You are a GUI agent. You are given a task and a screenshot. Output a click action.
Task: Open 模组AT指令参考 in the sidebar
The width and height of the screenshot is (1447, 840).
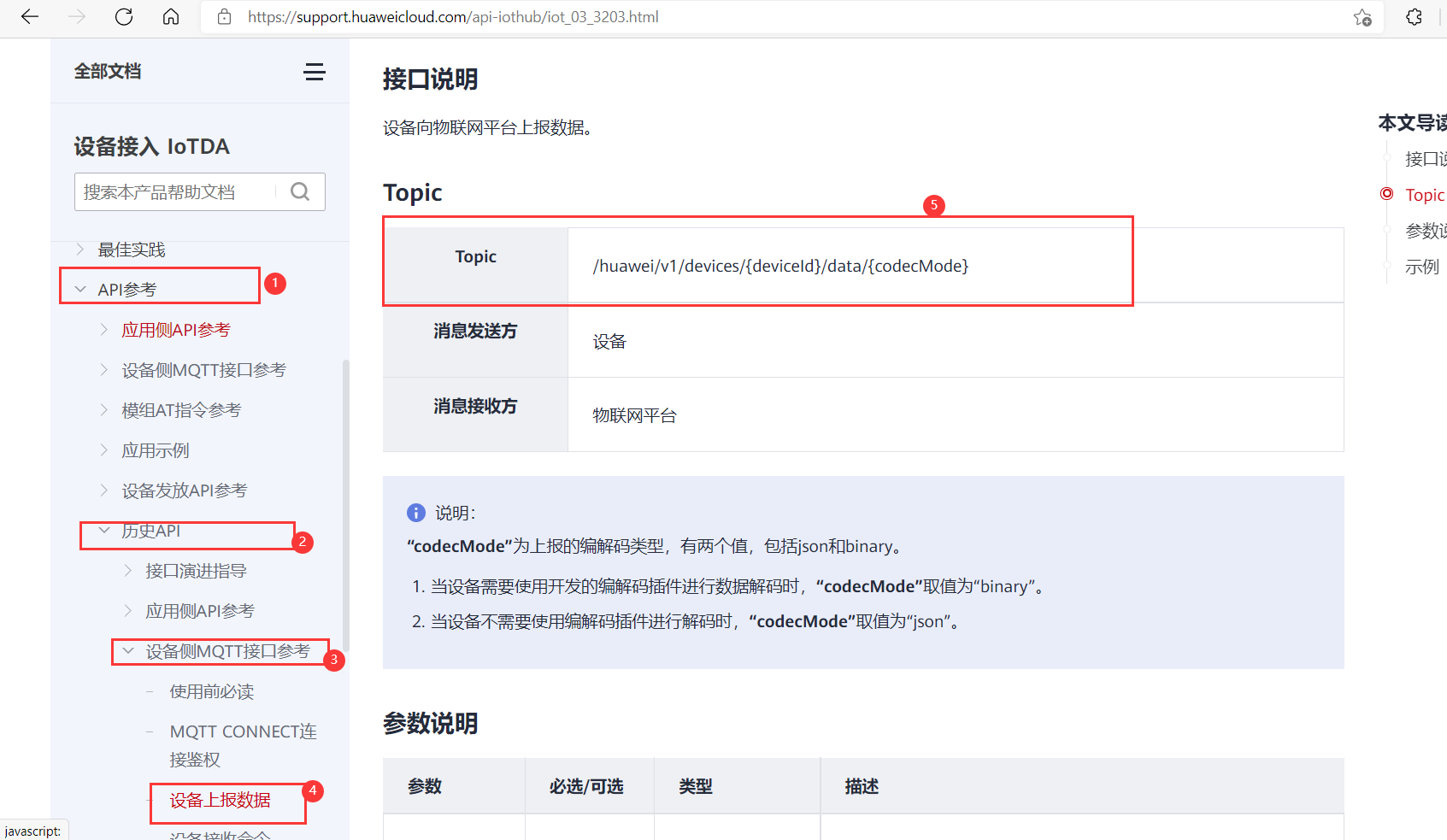(181, 410)
